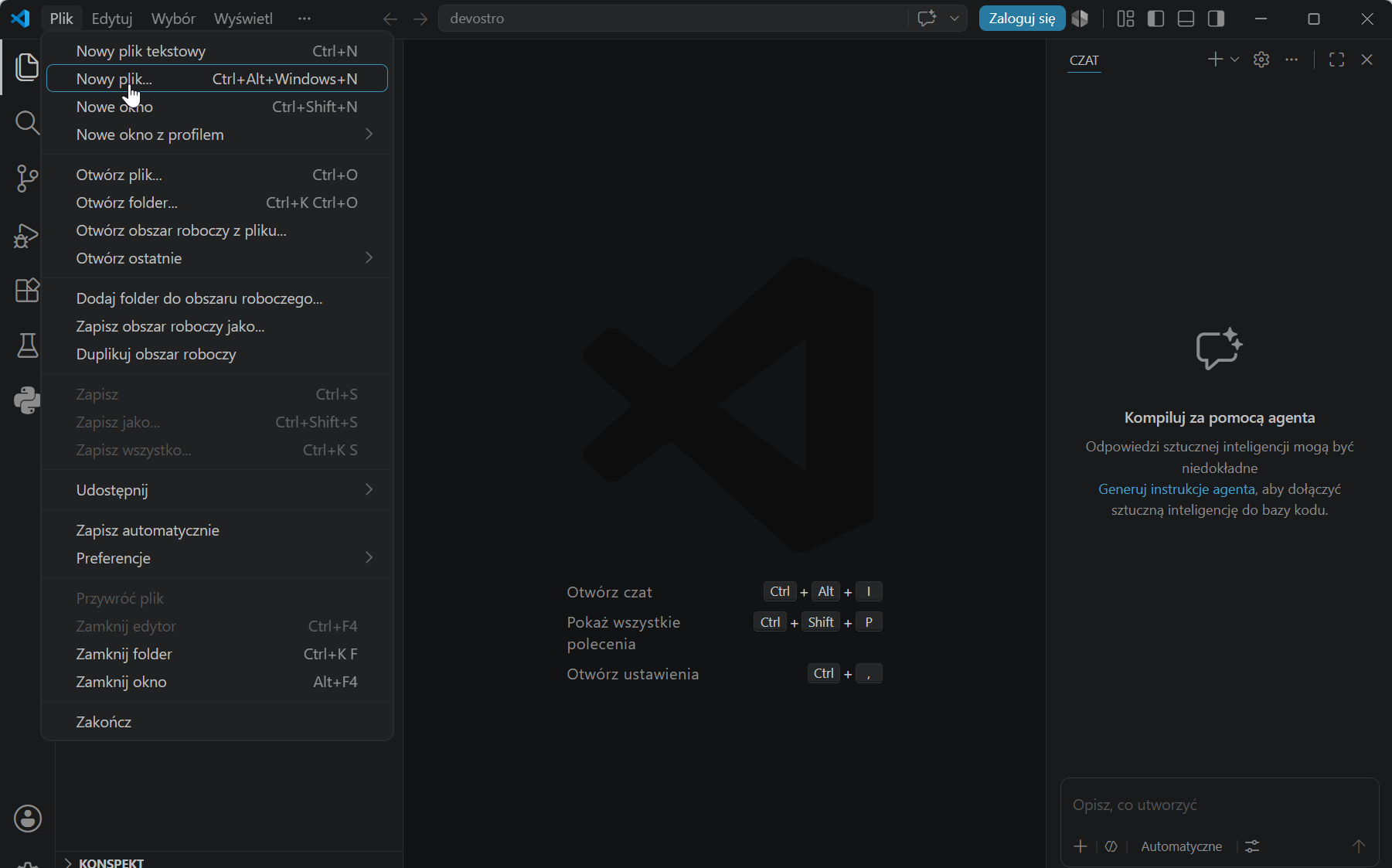Open Customize Layout icon

coord(1125,19)
